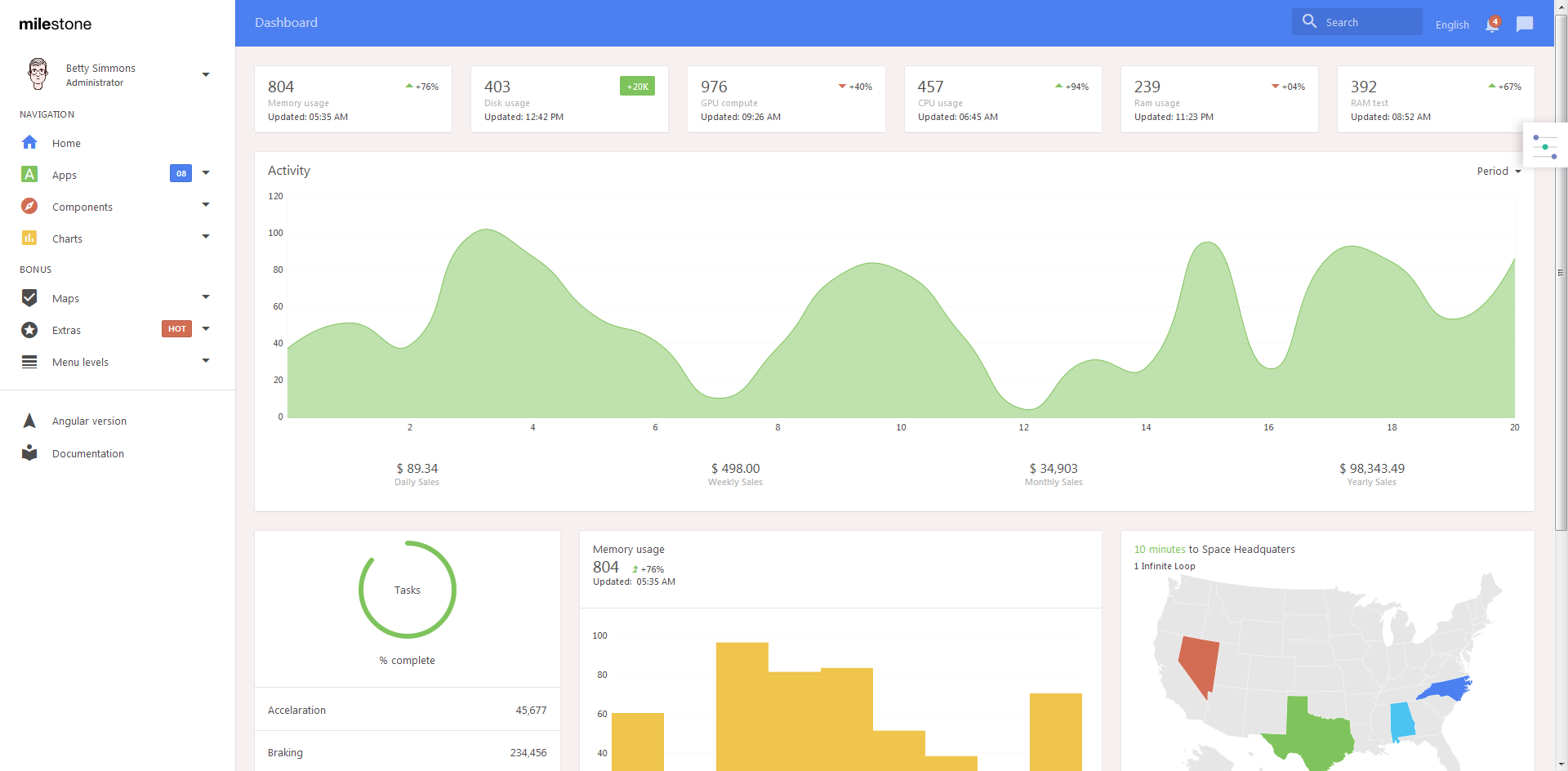Click the Apps 08 badge

point(180,173)
